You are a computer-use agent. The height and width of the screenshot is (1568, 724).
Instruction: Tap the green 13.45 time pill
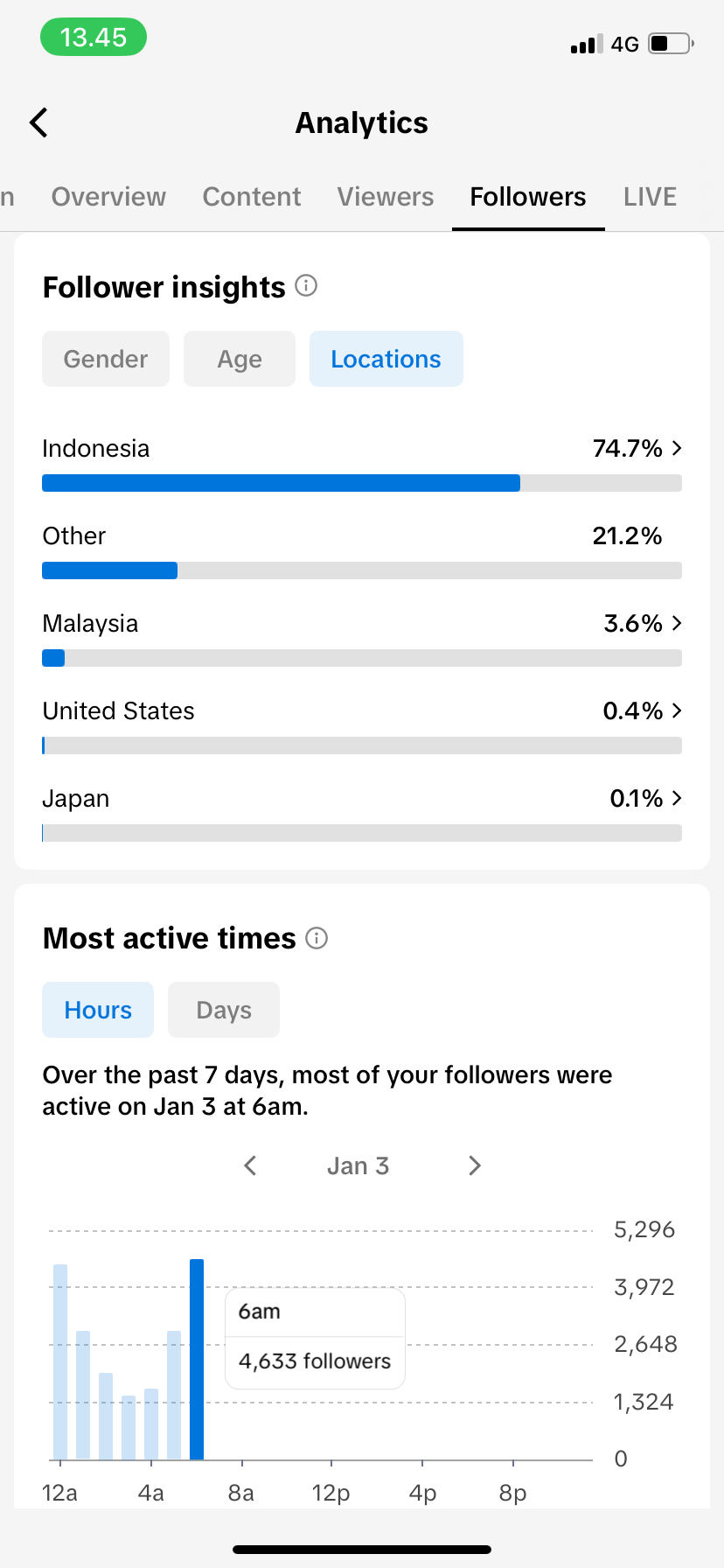(94, 38)
